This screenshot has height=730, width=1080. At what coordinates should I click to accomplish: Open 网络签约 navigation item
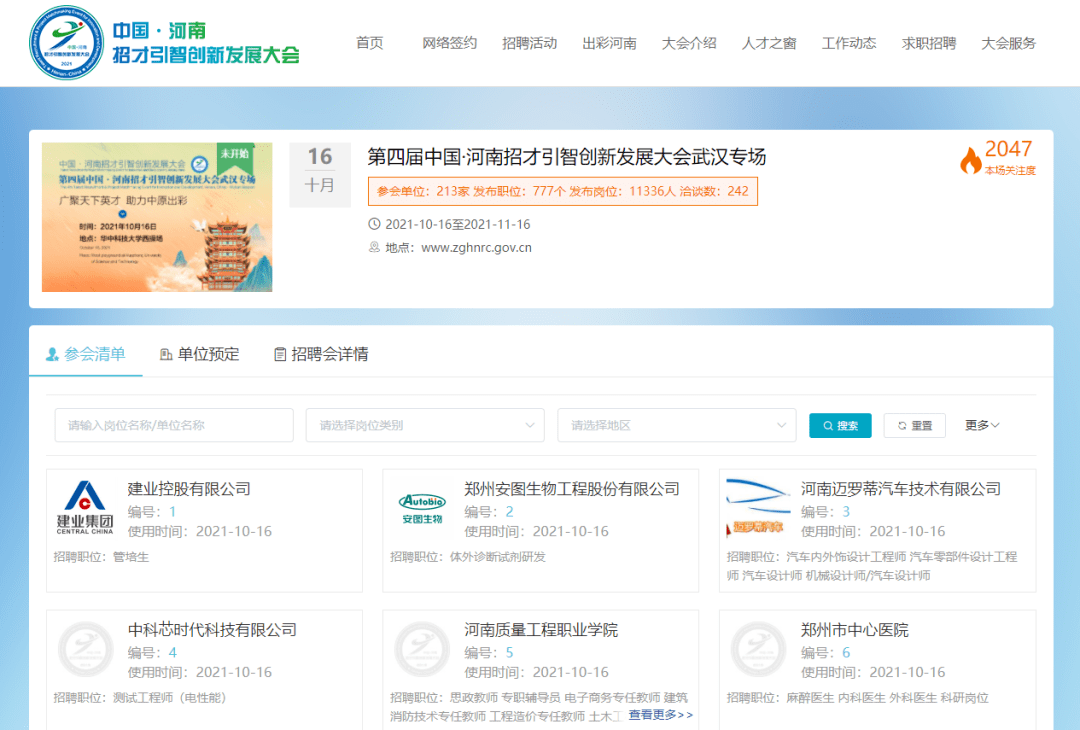click(450, 43)
